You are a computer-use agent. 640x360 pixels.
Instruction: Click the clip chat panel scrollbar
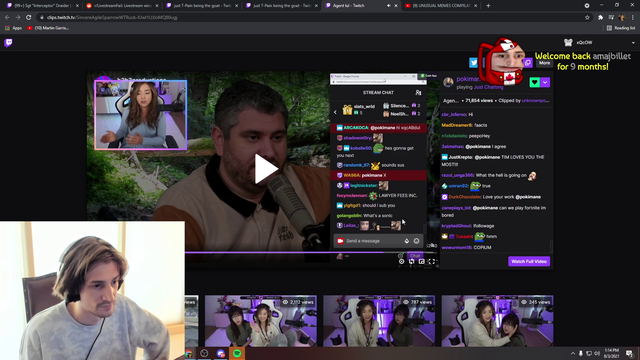click(x=551, y=246)
